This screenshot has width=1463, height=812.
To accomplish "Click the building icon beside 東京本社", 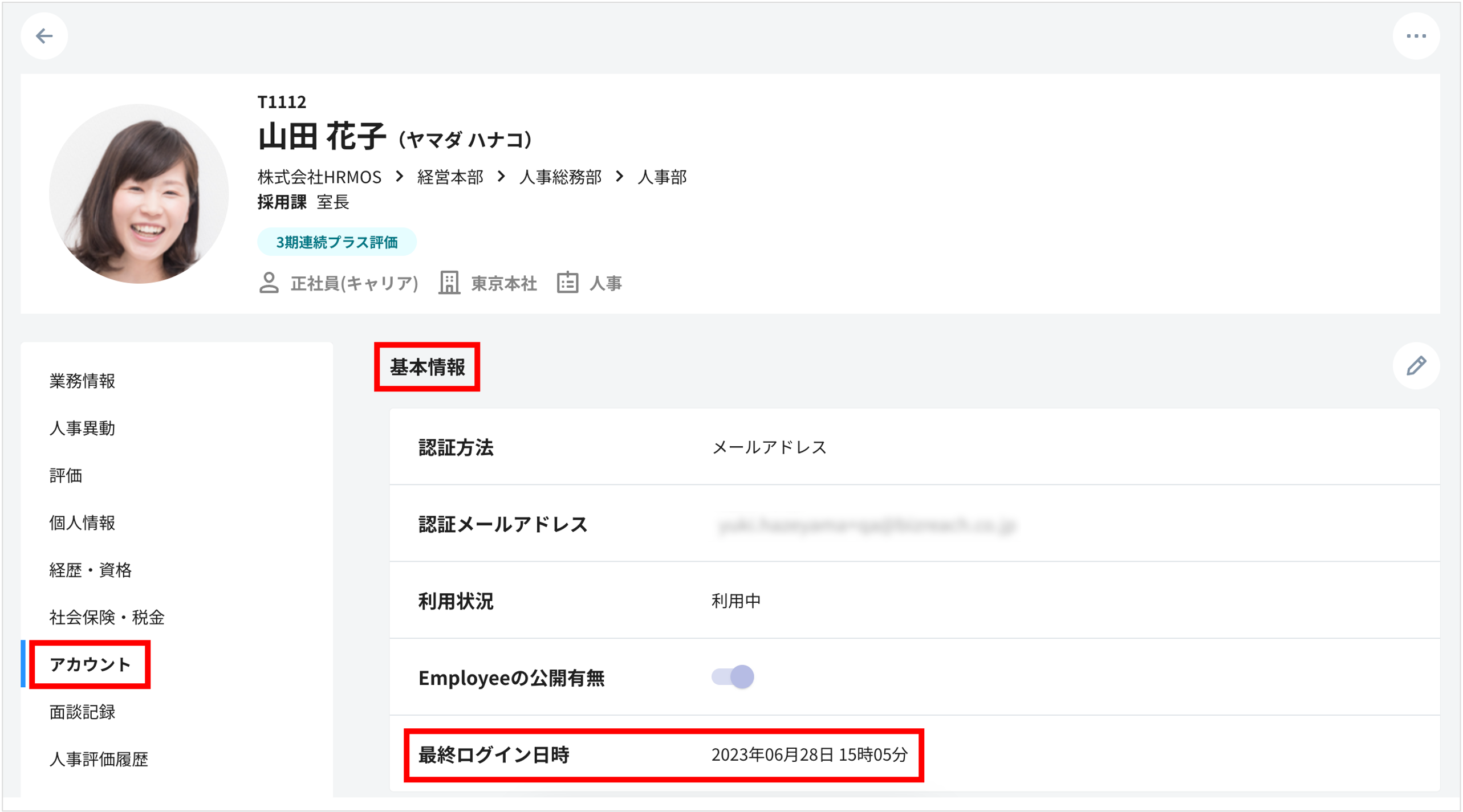I will pyautogui.click(x=450, y=283).
